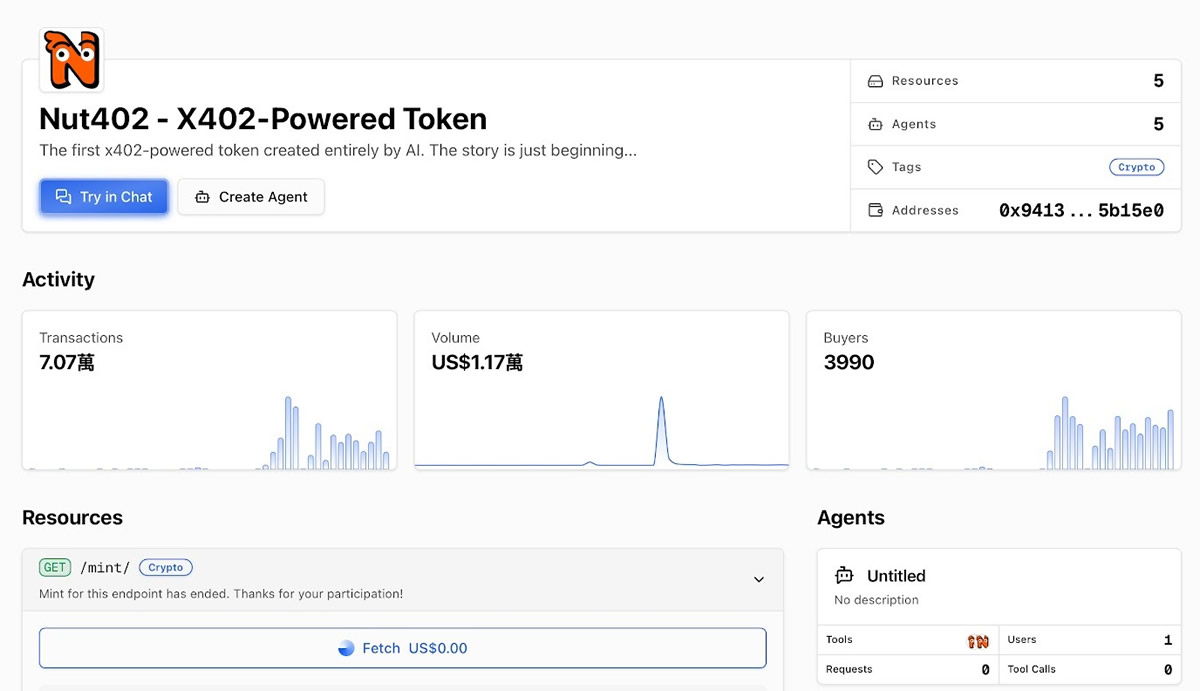Select the Crypto tag in sidebar
The image size is (1200, 691).
[x=1136, y=167]
